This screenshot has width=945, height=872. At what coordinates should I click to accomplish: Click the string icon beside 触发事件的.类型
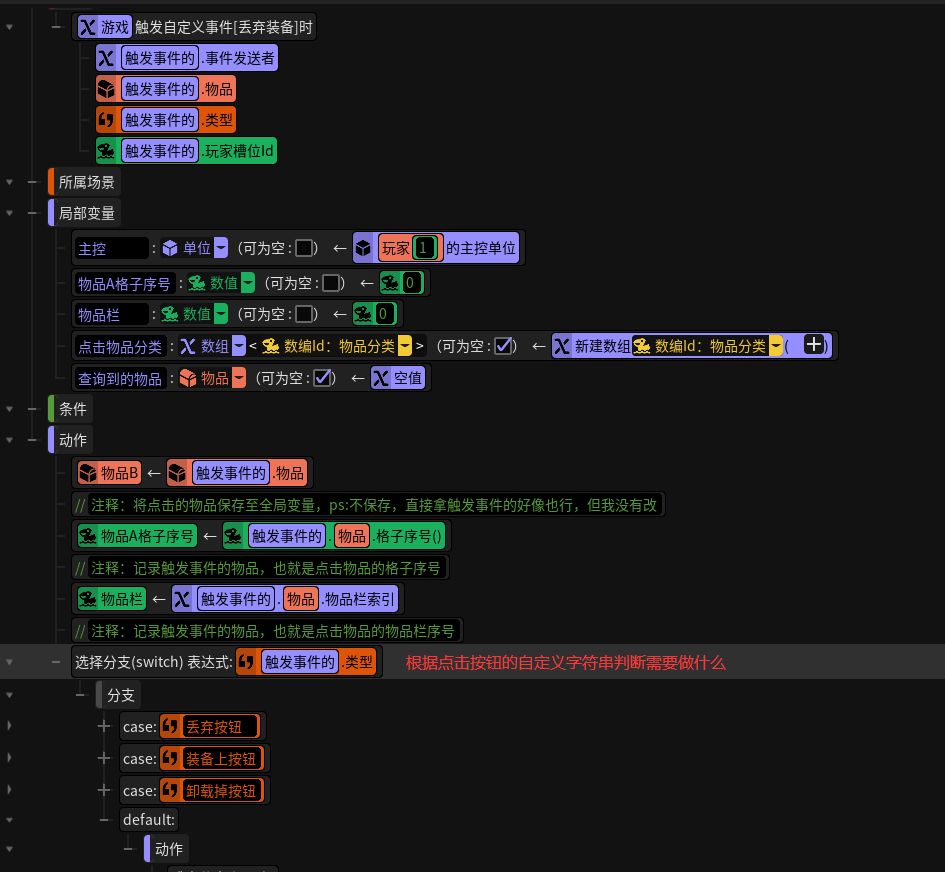tap(106, 120)
